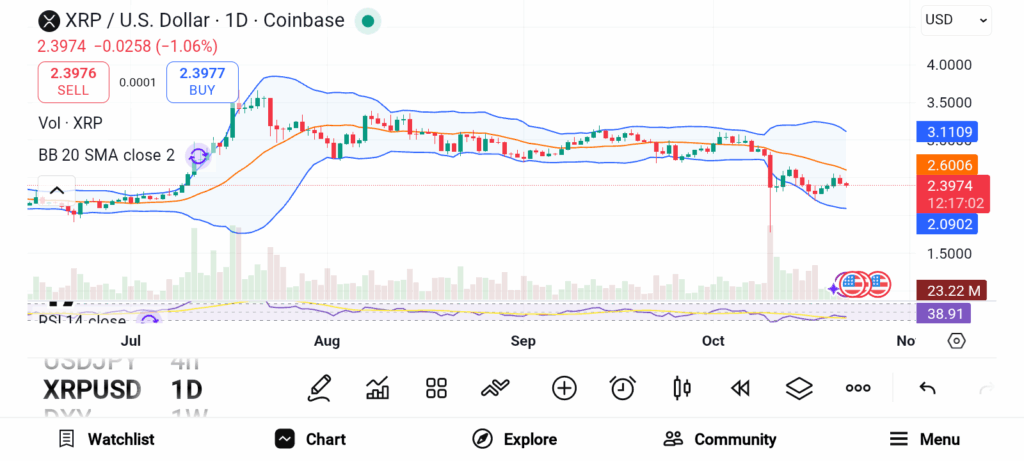Open the indicators chart icon

[378, 388]
